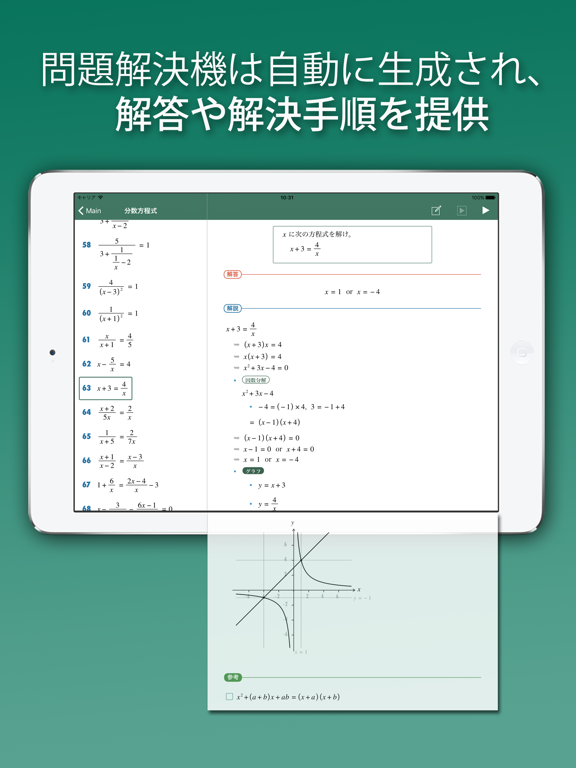The height and width of the screenshot is (768, 576).
Task: Tap the problem statement box
Action: (352, 244)
